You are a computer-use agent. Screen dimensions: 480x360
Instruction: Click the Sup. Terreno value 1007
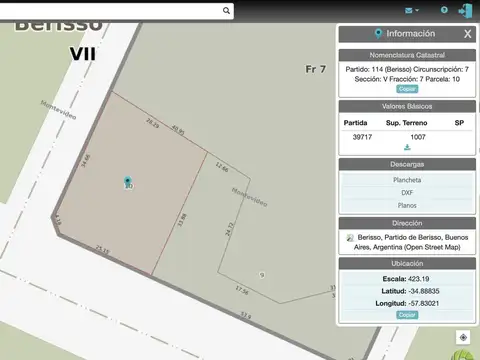(x=418, y=137)
